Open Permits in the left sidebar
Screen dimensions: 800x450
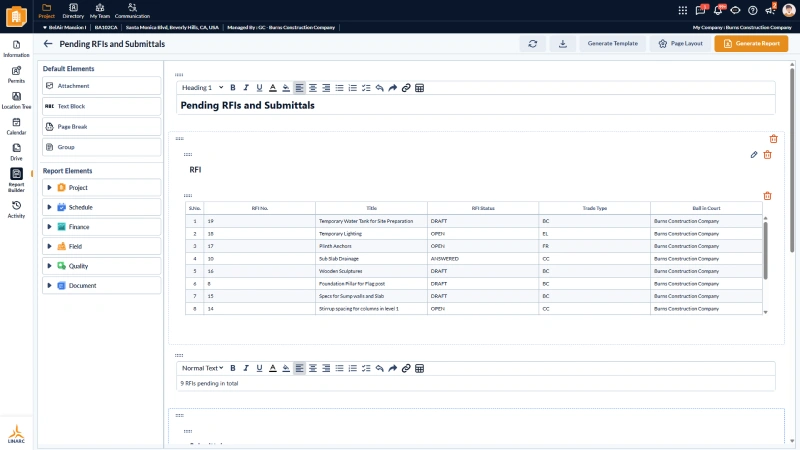click(x=16, y=74)
